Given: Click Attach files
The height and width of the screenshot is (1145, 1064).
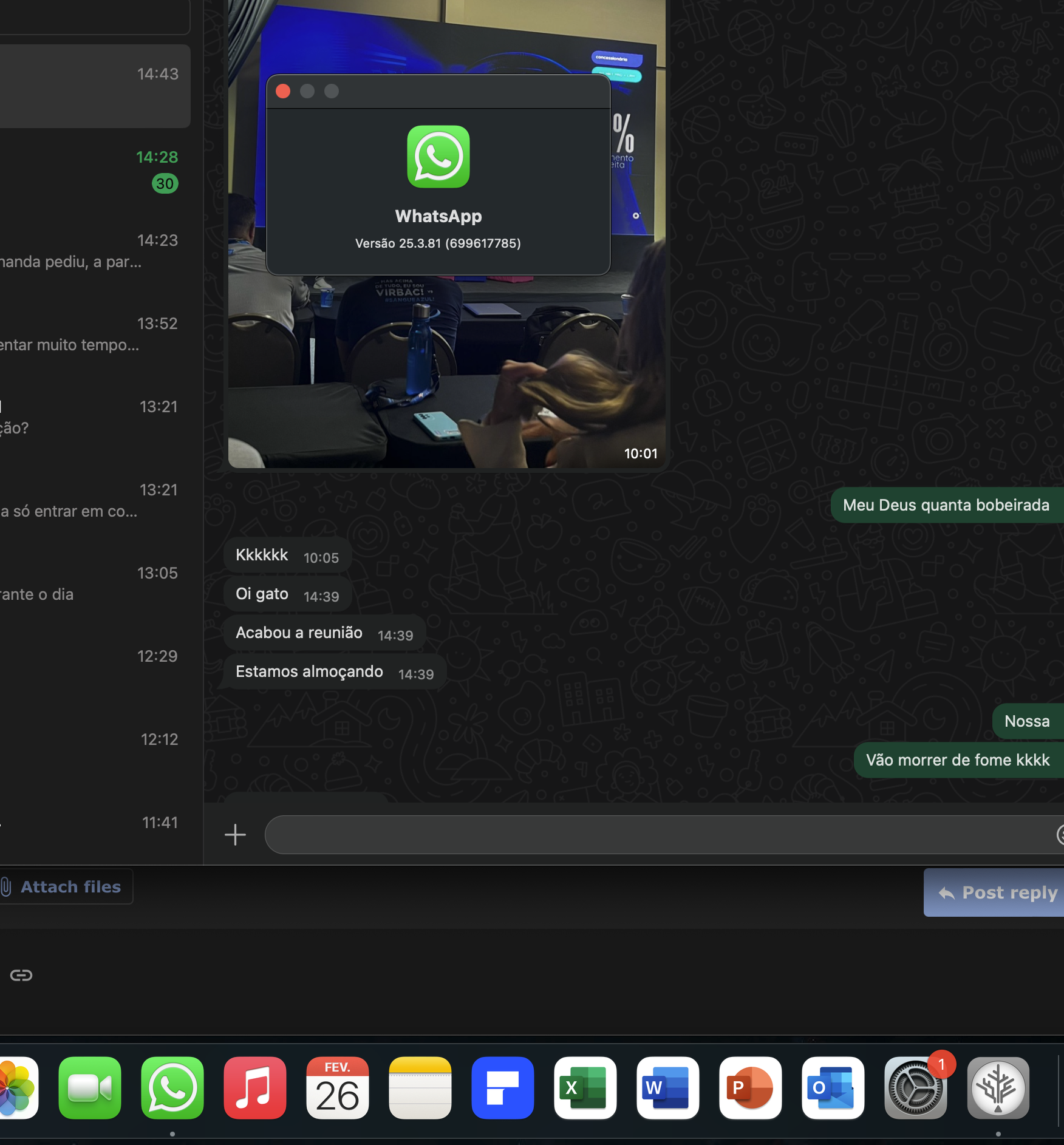Looking at the screenshot, I should click(x=66, y=886).
